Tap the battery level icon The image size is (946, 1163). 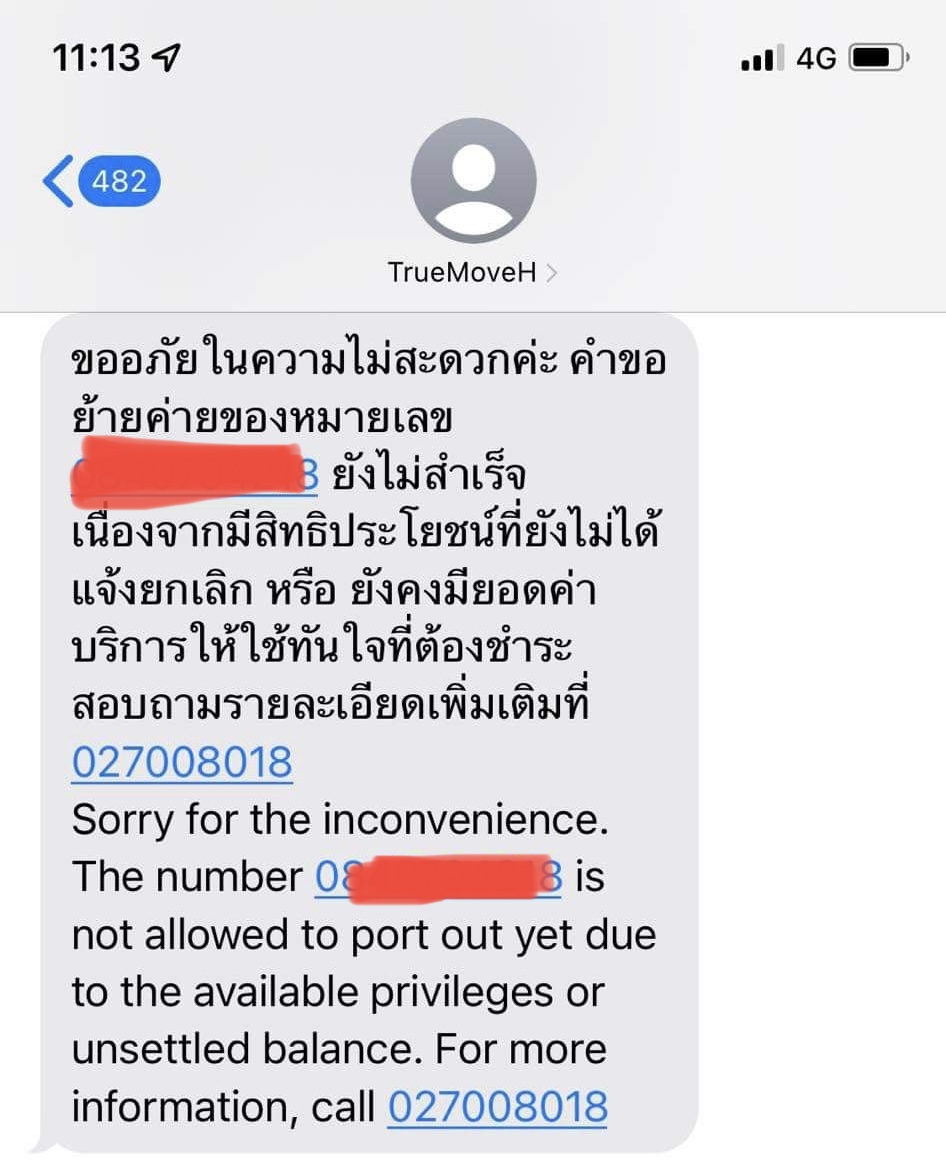point(879,57)
